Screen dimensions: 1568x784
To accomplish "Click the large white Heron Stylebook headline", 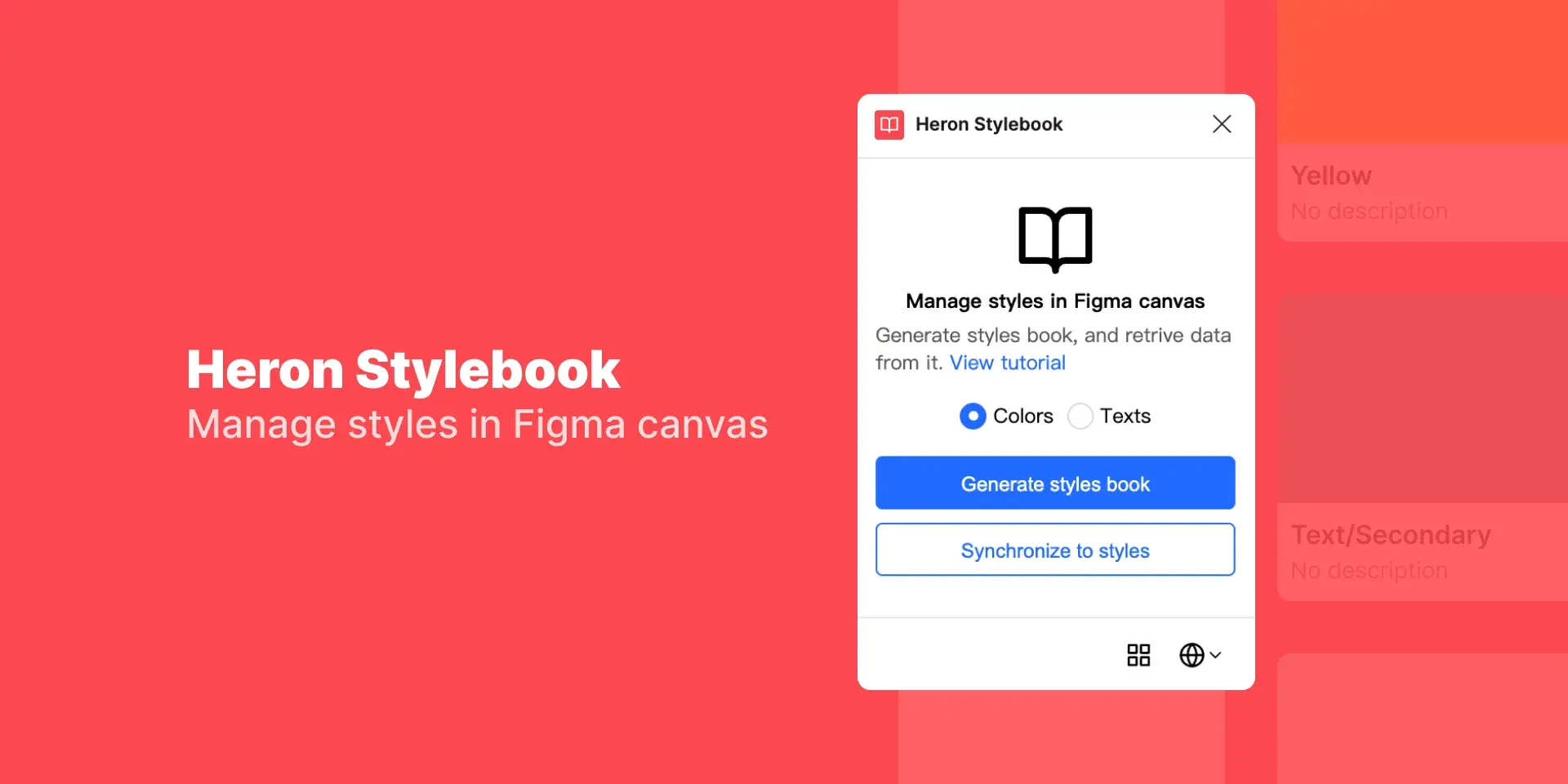I will click(403, 370).
